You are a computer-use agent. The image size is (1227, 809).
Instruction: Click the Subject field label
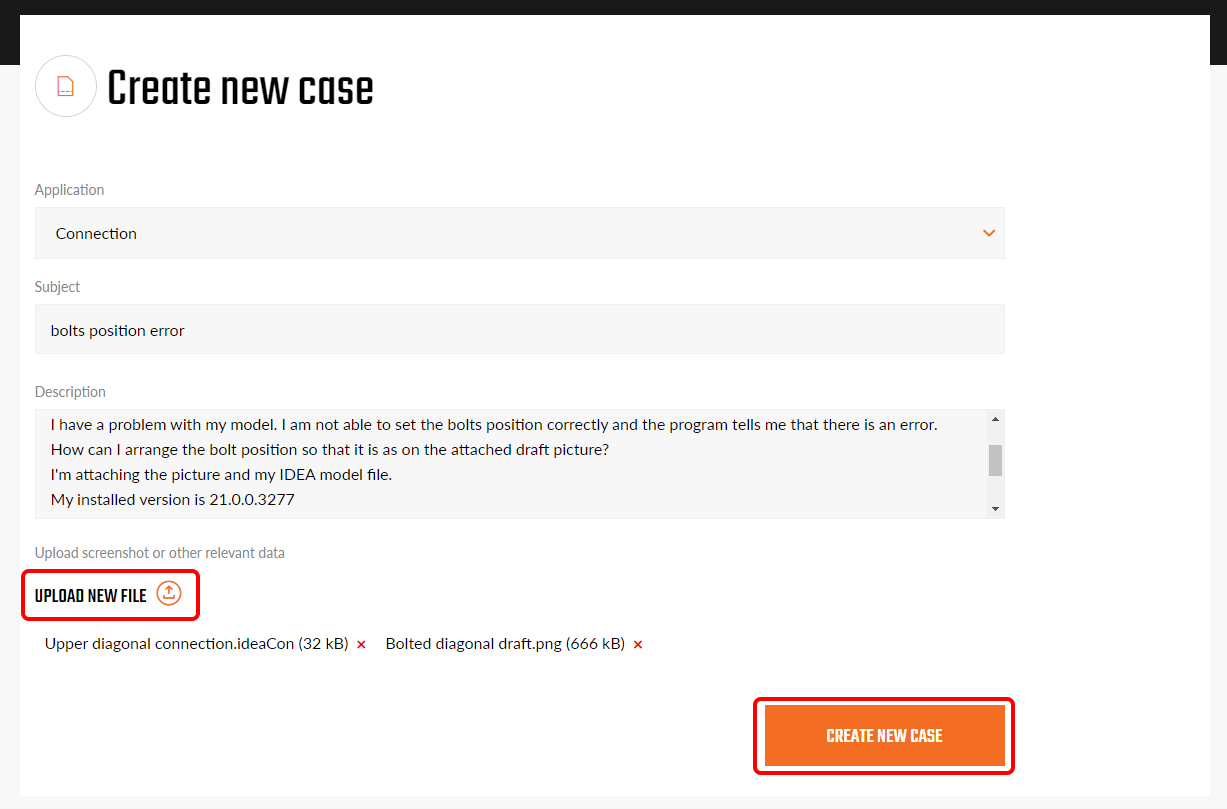click(x=58, y=287)
